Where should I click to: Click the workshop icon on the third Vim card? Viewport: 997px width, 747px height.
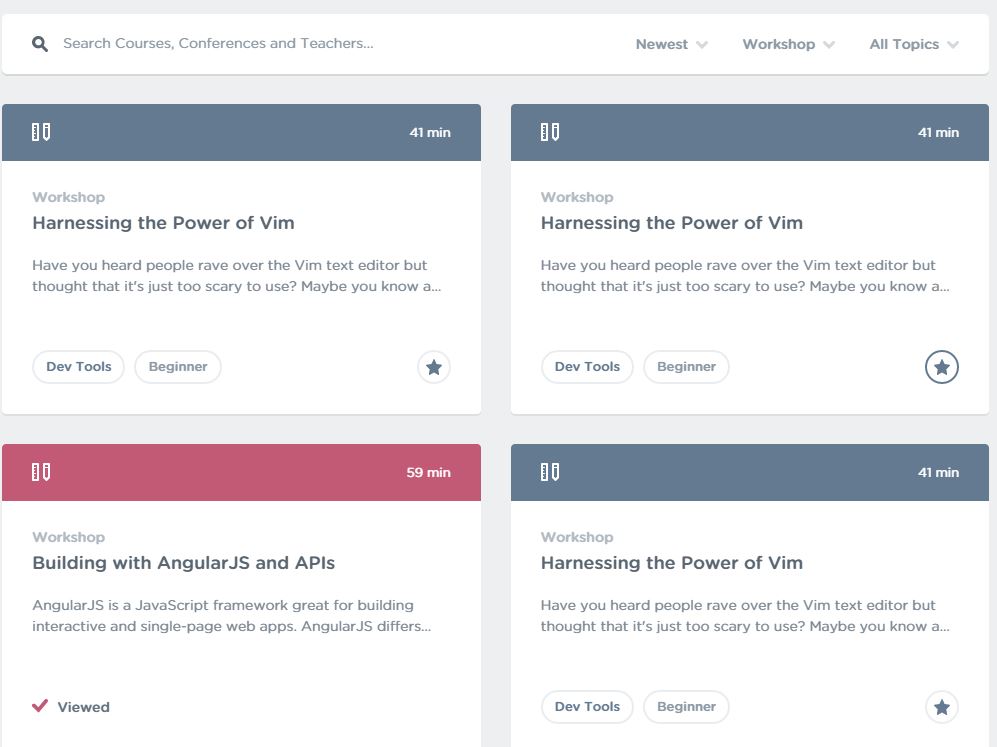coord(550,472)
